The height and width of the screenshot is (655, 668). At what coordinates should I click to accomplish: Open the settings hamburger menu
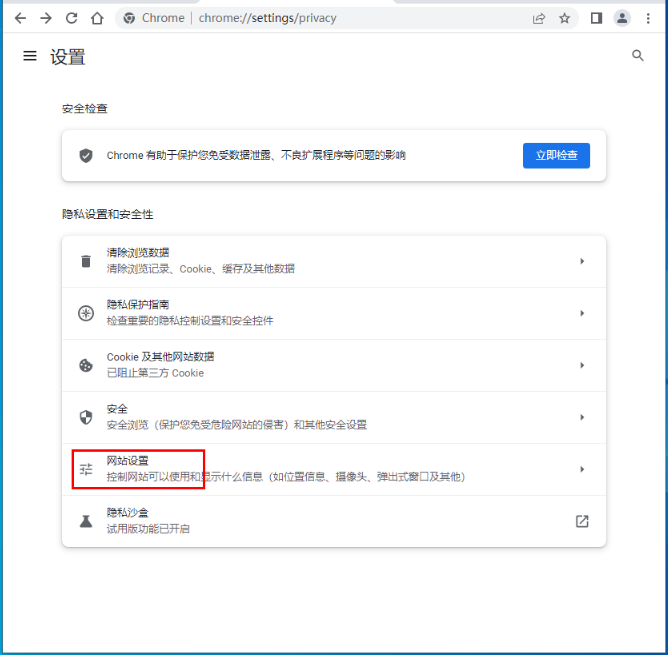tap(30, 55)
